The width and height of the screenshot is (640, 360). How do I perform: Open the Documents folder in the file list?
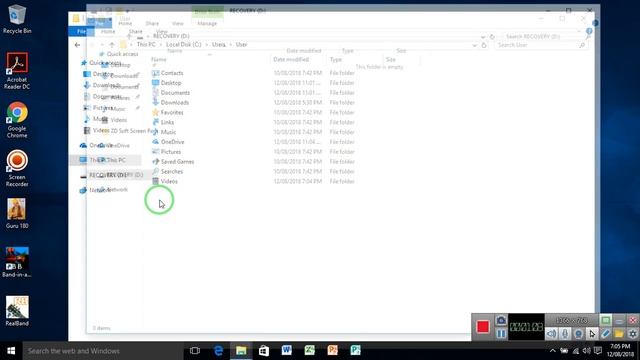175,93
